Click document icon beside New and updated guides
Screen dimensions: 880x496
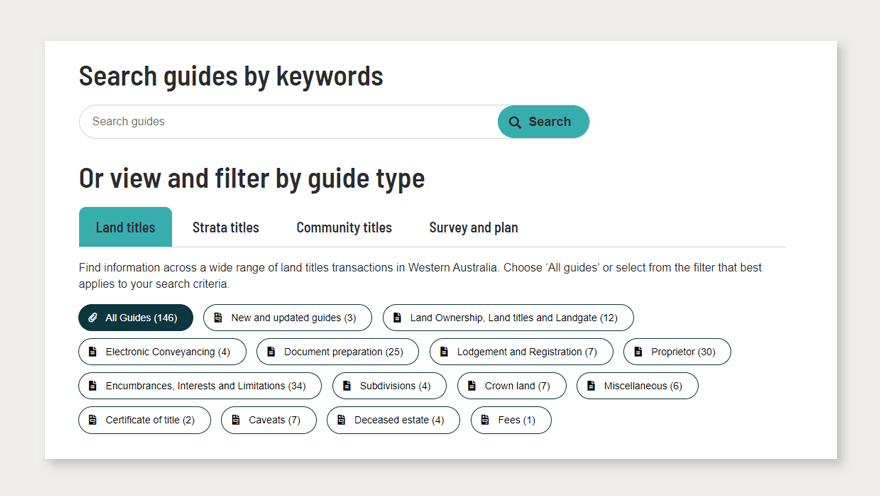tap(218, 318)
